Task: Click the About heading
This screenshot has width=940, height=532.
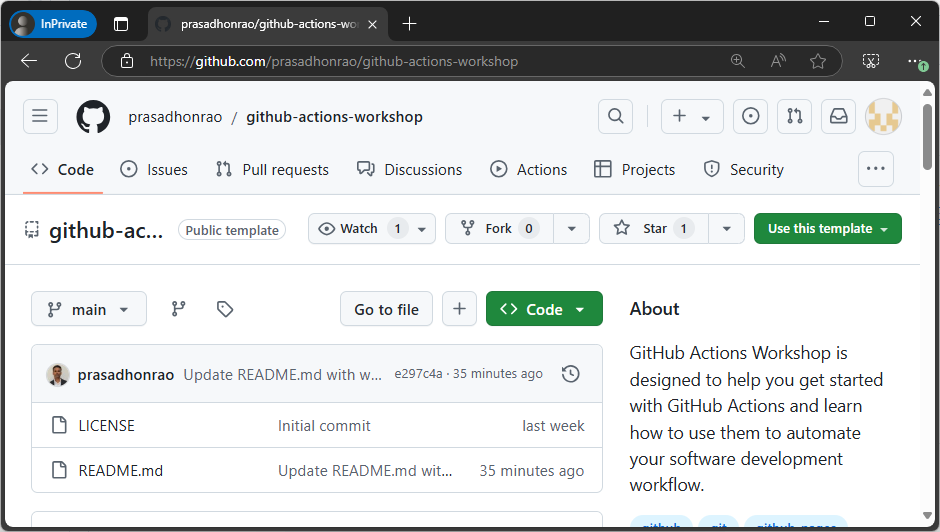Action: click(x=654, y=309)
